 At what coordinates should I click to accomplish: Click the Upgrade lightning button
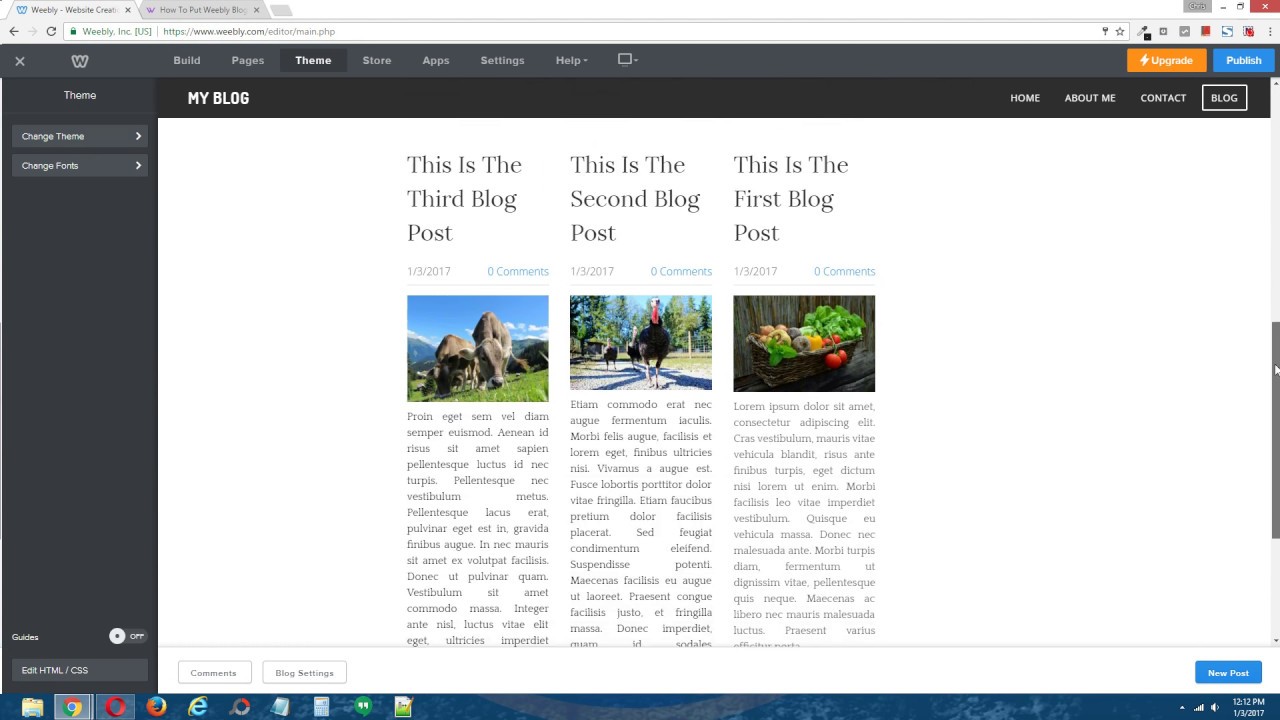[1167, 60]
